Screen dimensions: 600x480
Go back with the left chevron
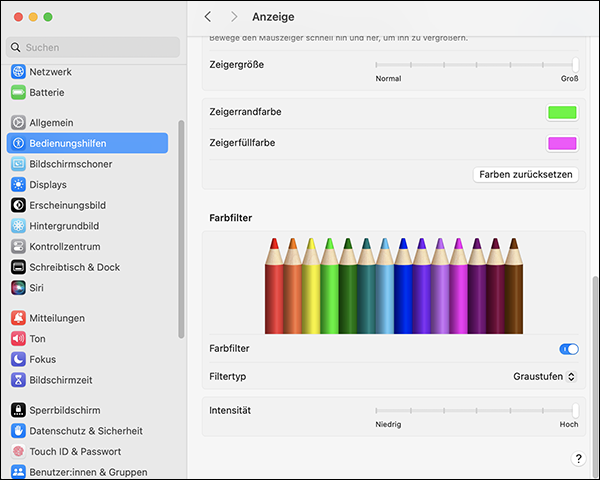click(208, 17)
